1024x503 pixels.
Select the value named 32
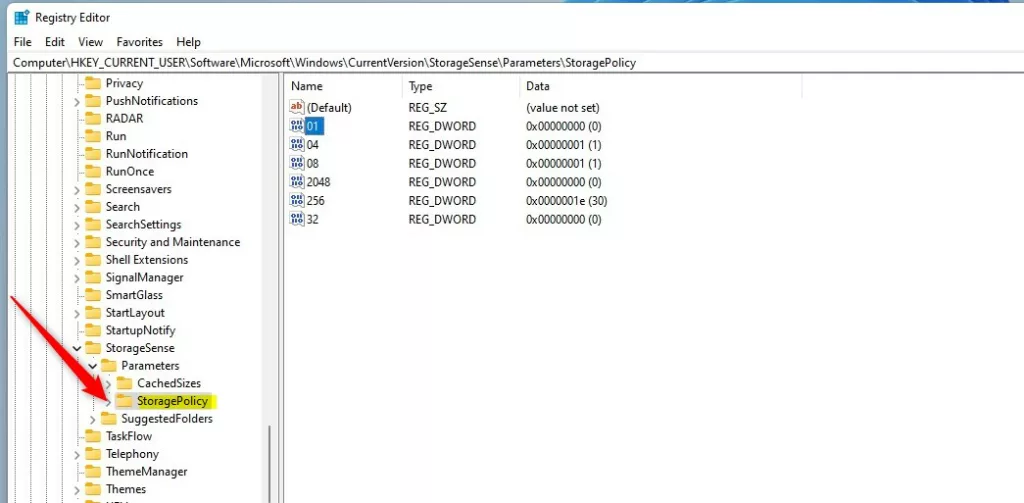pos(312,219)
